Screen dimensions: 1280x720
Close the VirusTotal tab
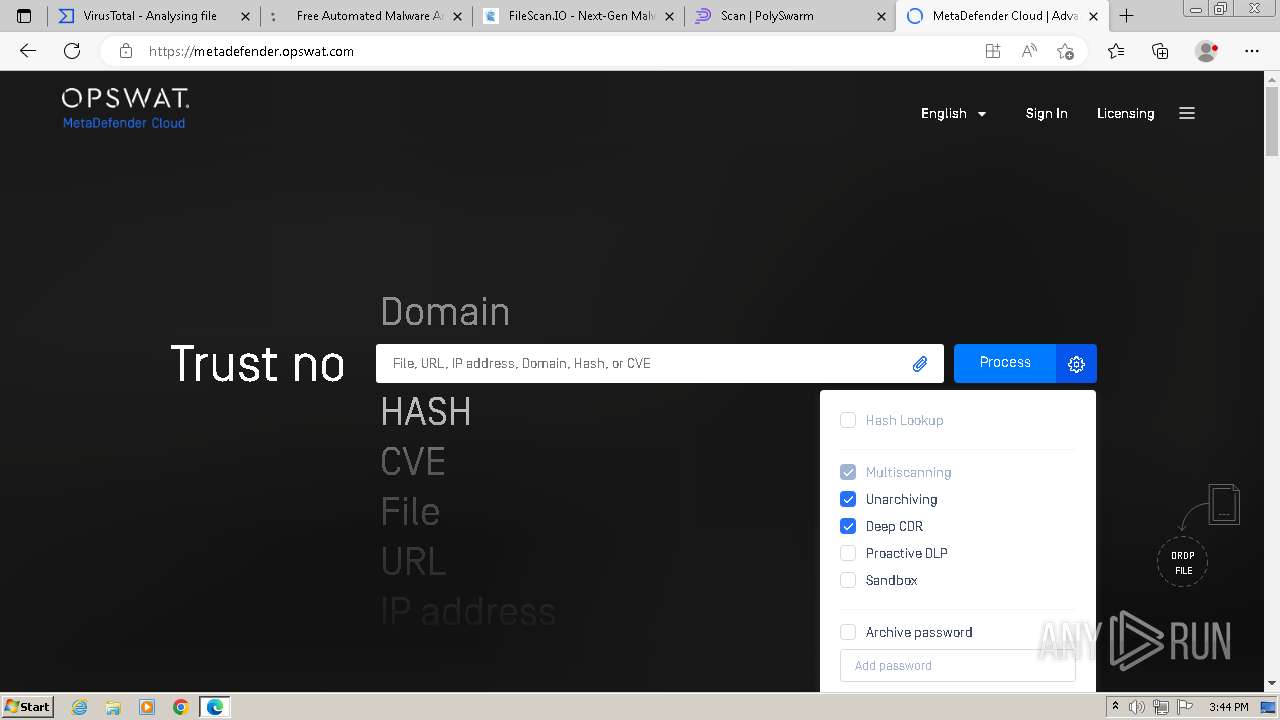pyautogui.click(x=245, y=16)
